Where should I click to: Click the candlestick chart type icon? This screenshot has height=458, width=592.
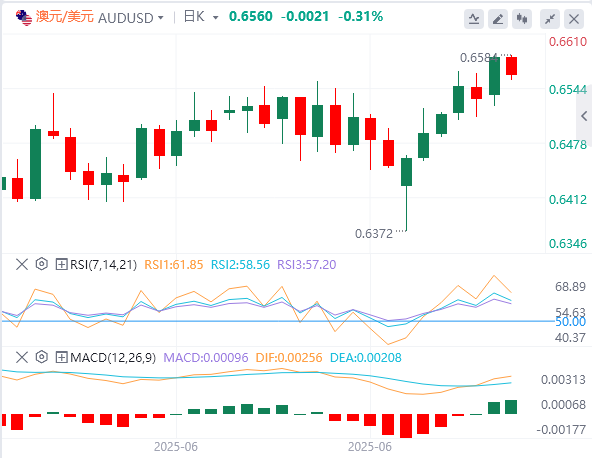(x=522, y=19)
